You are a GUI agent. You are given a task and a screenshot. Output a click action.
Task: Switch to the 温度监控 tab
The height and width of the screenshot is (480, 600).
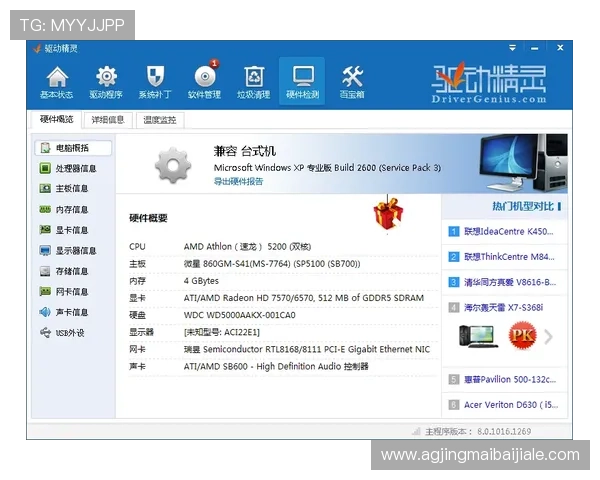point(160,120)
